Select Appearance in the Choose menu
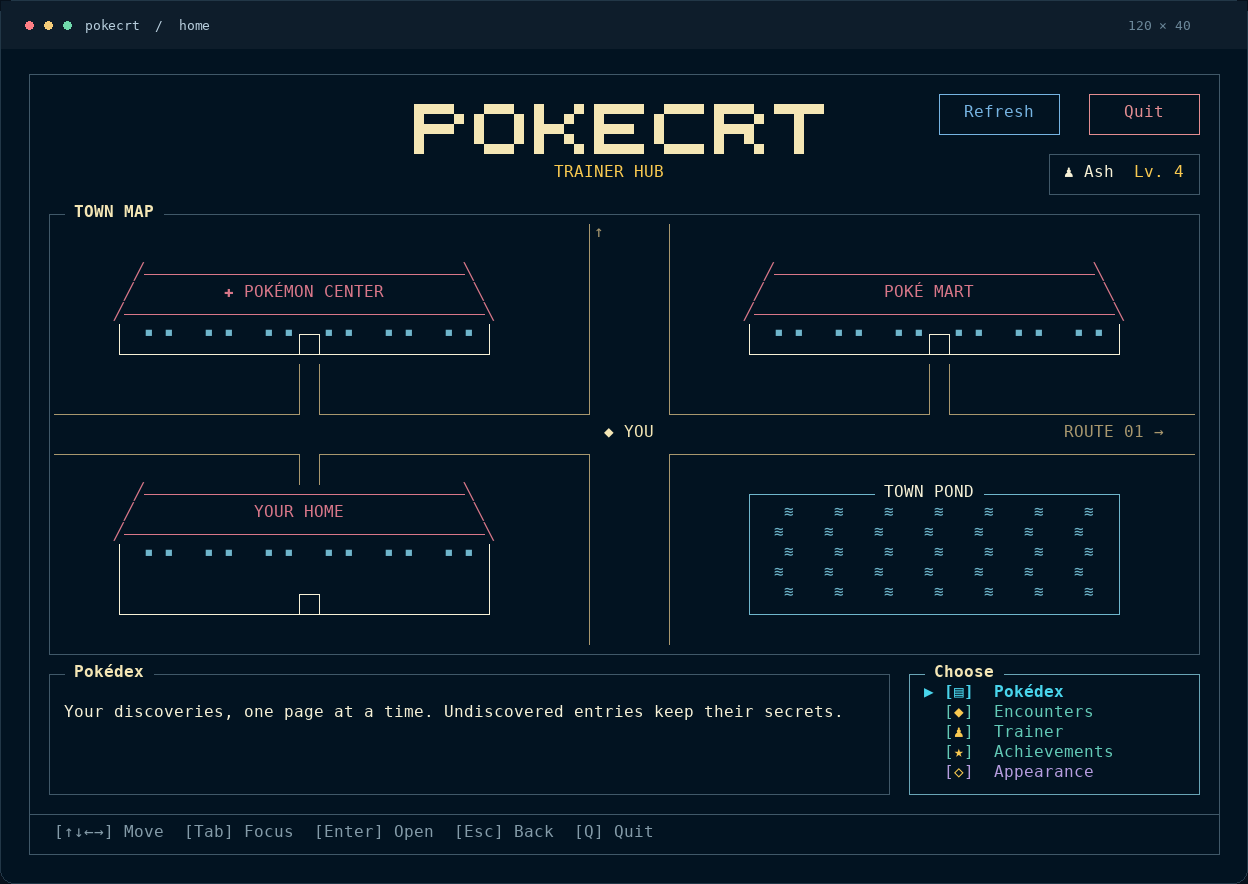Screen dimensions: 1248x884 (x=1054, y=772)
